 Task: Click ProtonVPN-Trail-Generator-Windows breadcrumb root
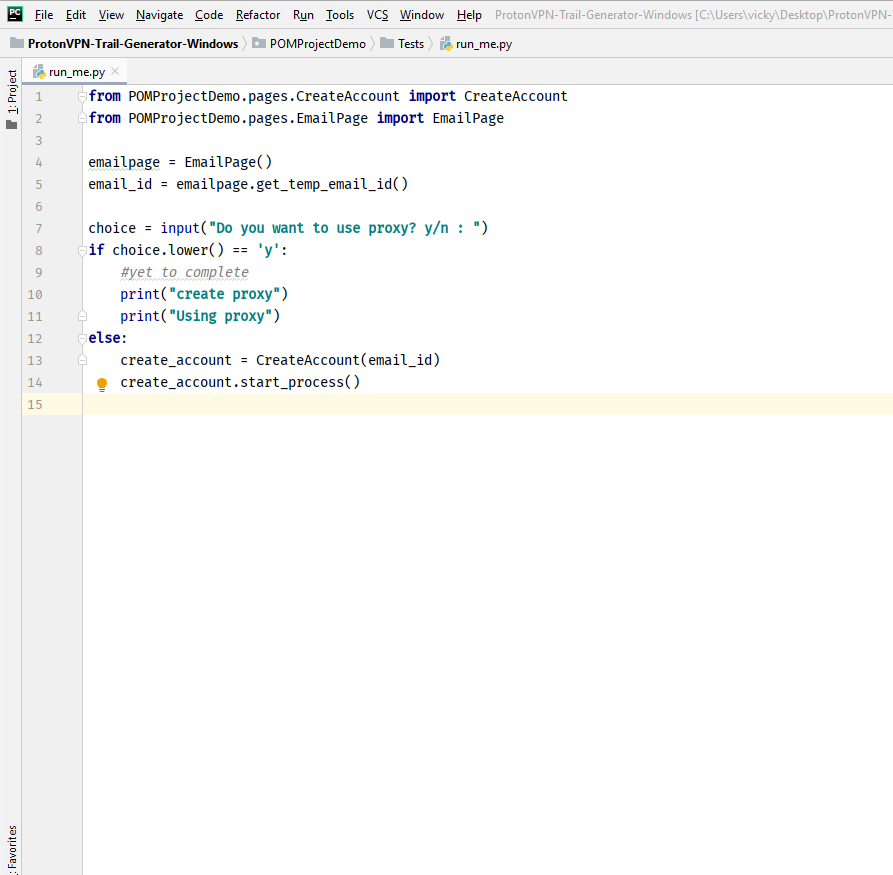coord(132,44)
